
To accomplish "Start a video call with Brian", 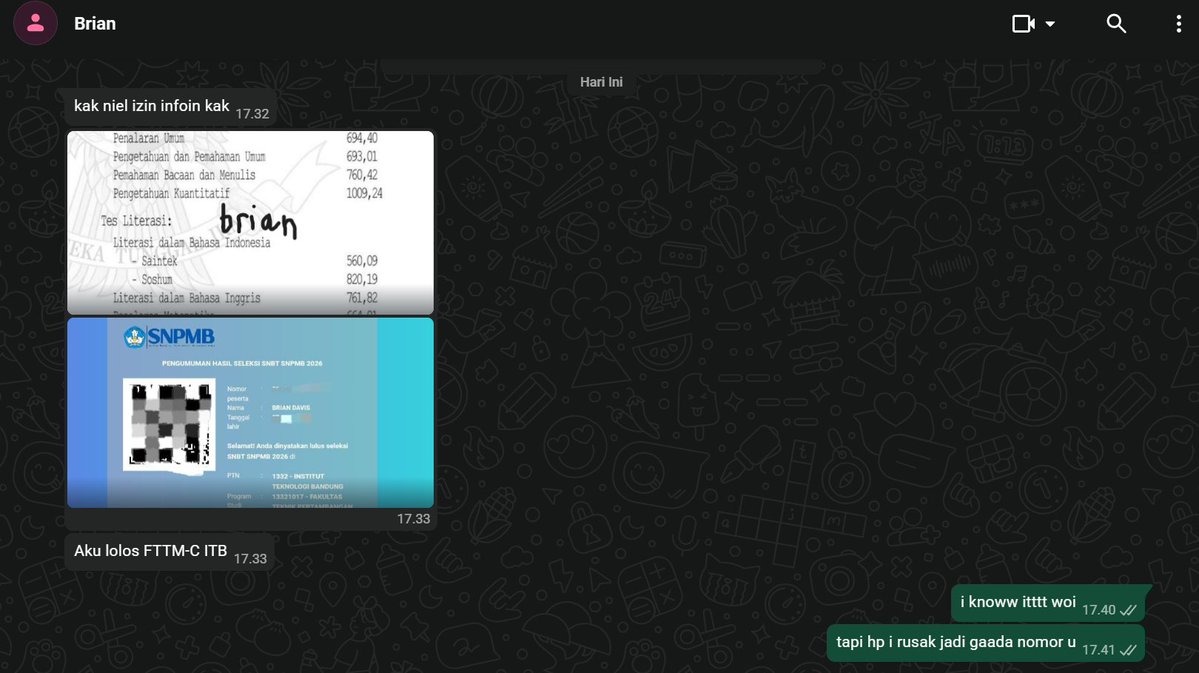I will [1023, 24].
